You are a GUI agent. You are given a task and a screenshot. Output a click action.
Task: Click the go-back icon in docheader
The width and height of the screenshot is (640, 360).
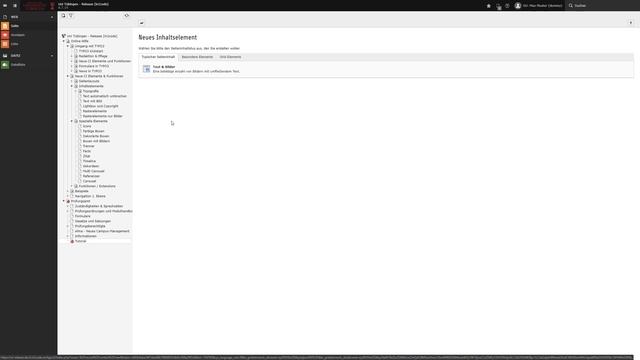[142, 23]
